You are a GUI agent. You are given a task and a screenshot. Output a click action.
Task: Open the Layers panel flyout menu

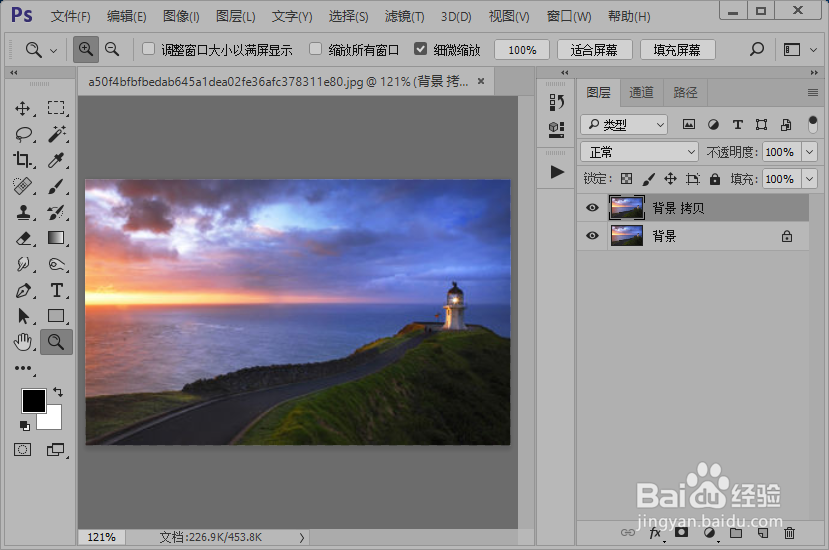[x=813, y=93]
